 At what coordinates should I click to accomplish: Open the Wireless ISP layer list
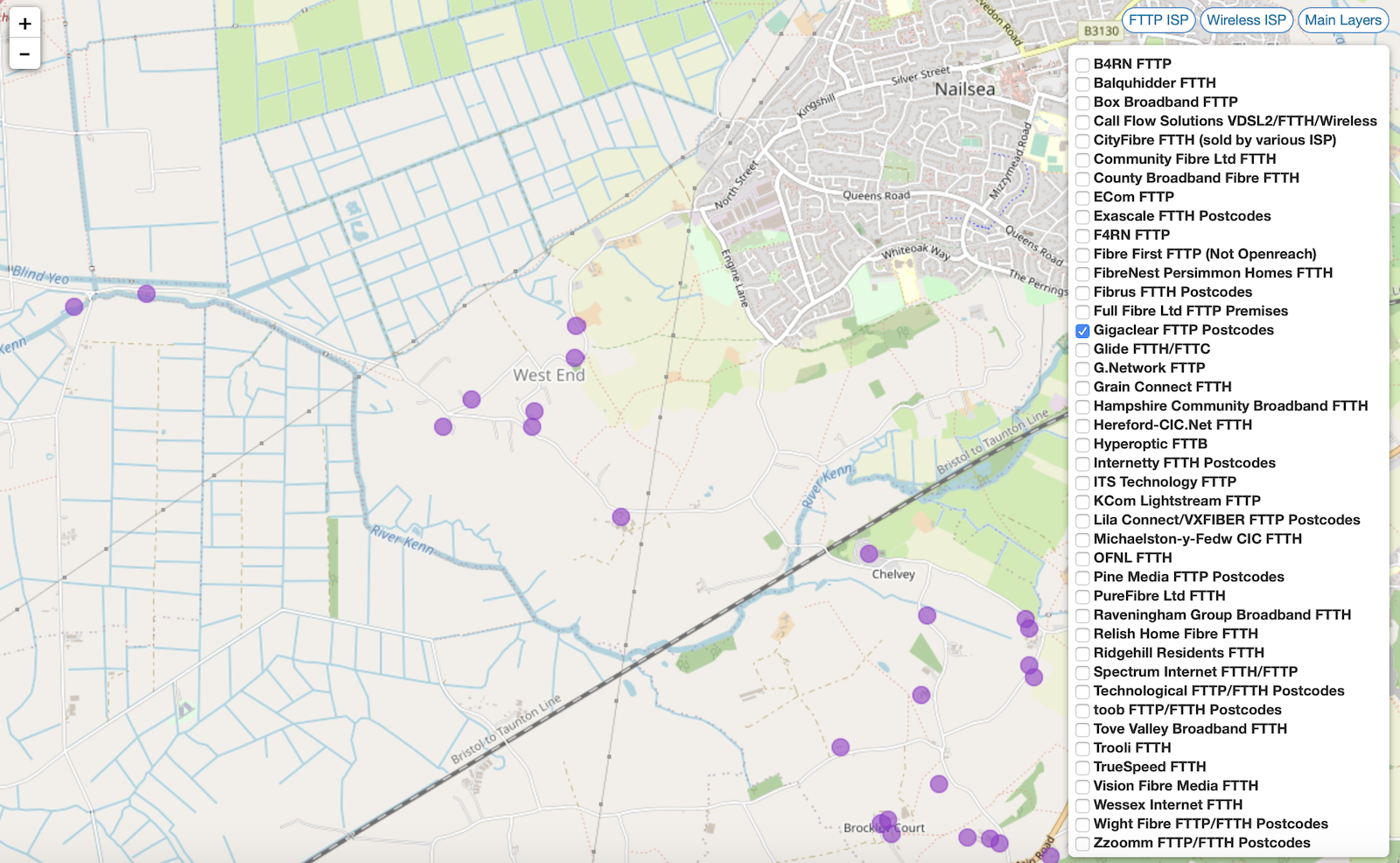click(x=1246, y=20)
